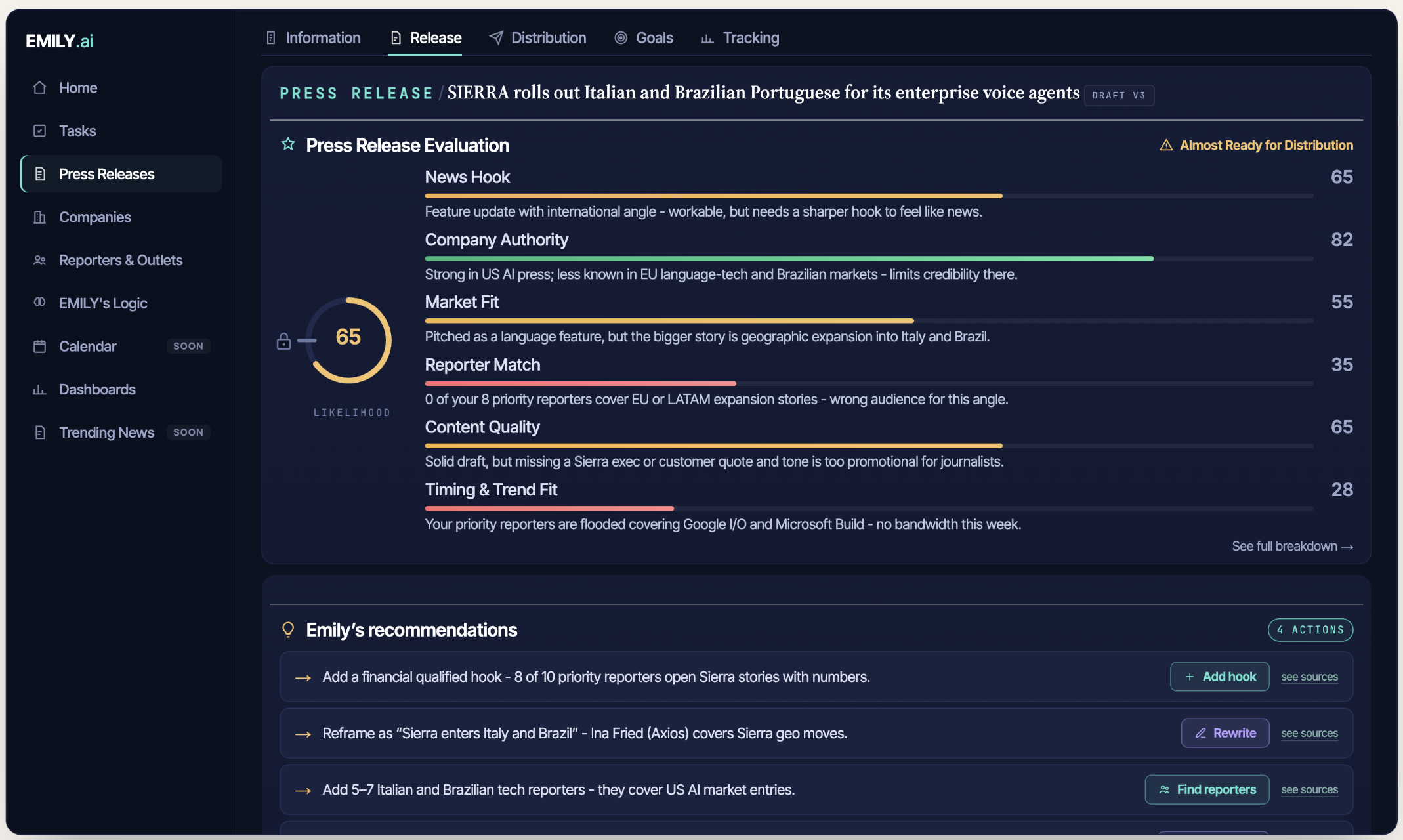Click the Companies building icon

[x=39, y=217]
